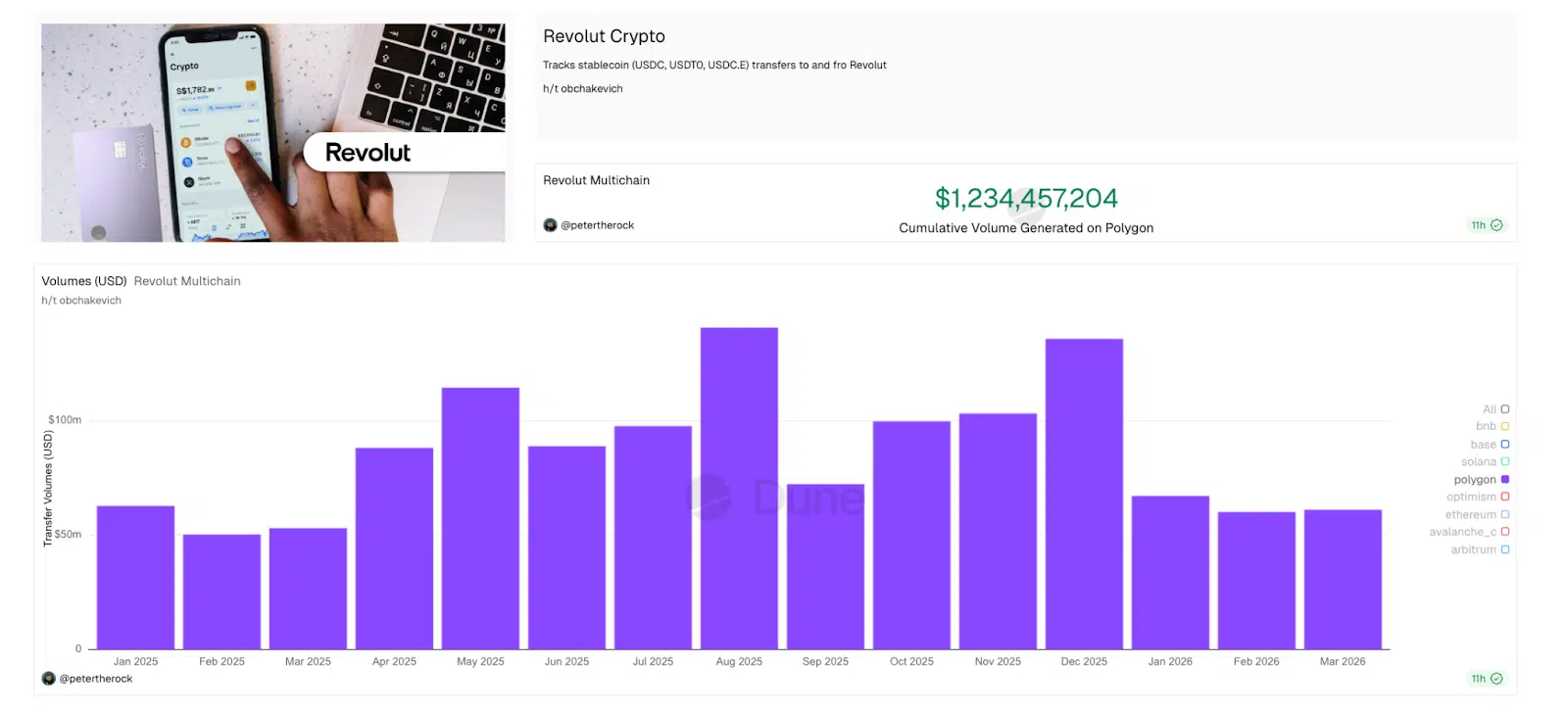Click the Revolut Crypto title
The image size is (1568, 712).
604,36
